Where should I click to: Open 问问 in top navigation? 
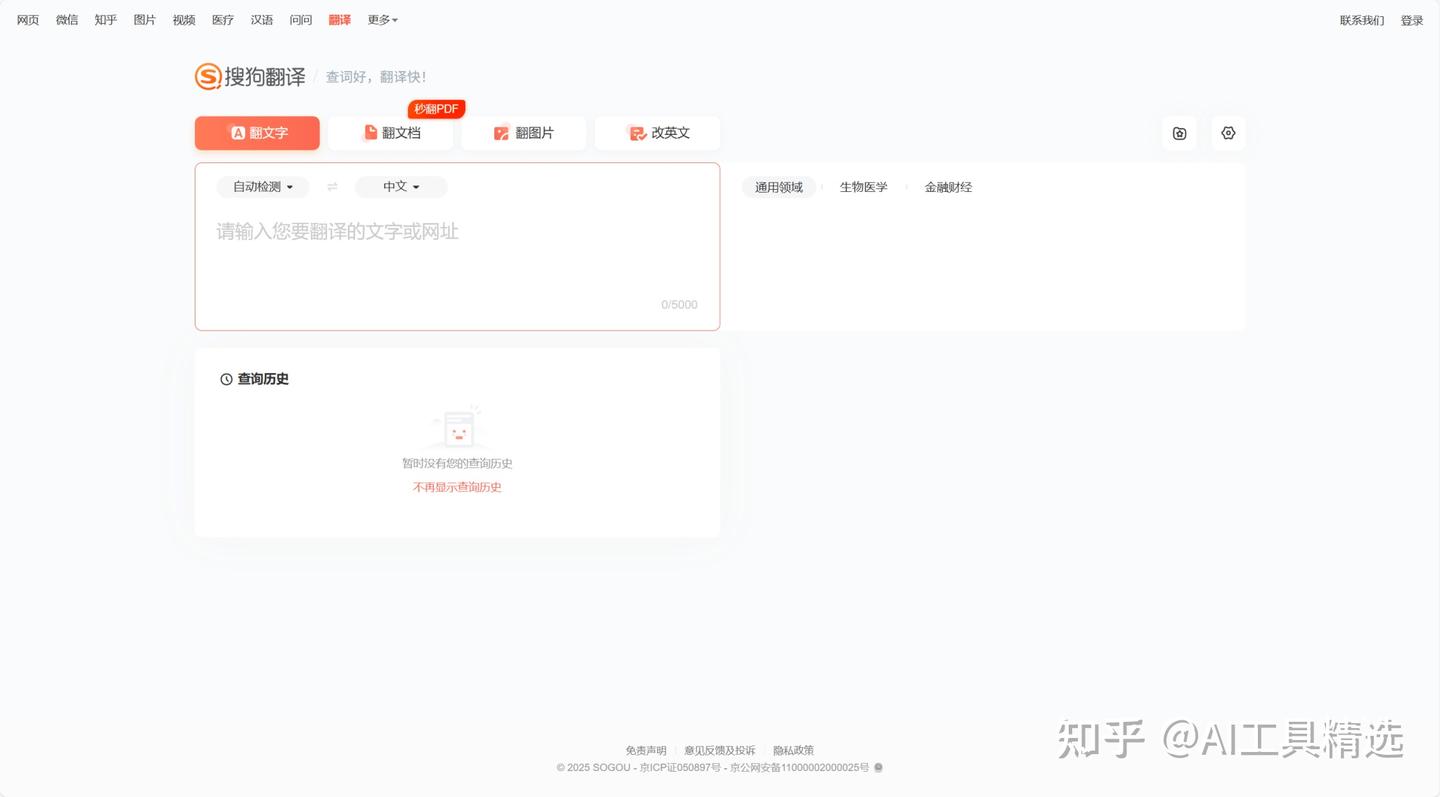click(301, 20)
